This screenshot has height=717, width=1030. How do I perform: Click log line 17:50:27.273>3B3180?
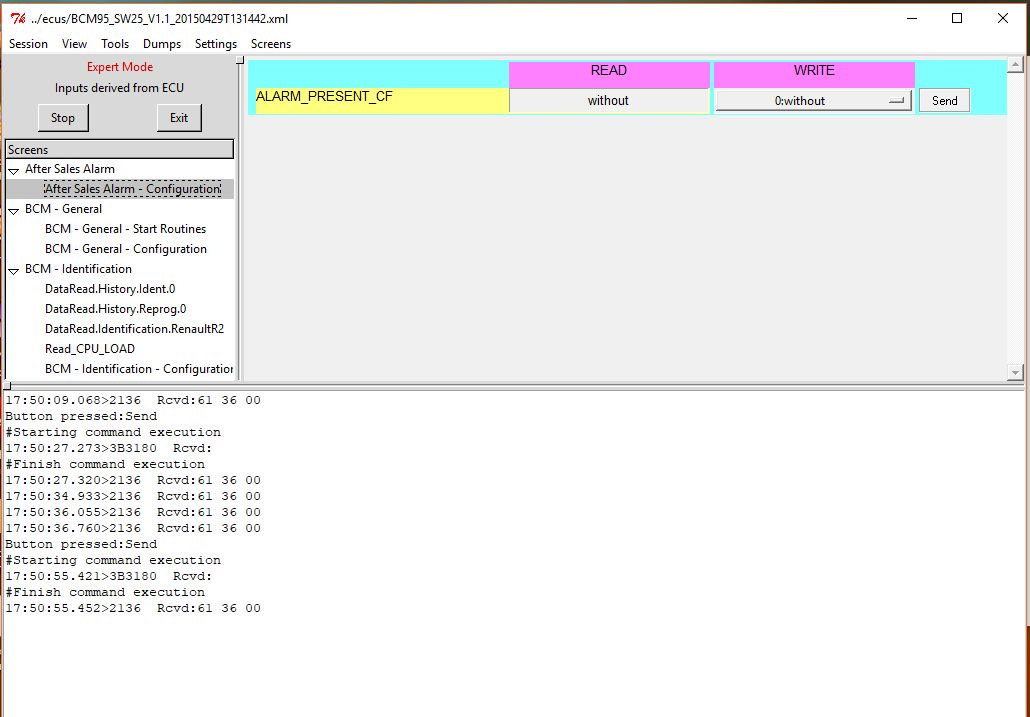pos(109,448)
